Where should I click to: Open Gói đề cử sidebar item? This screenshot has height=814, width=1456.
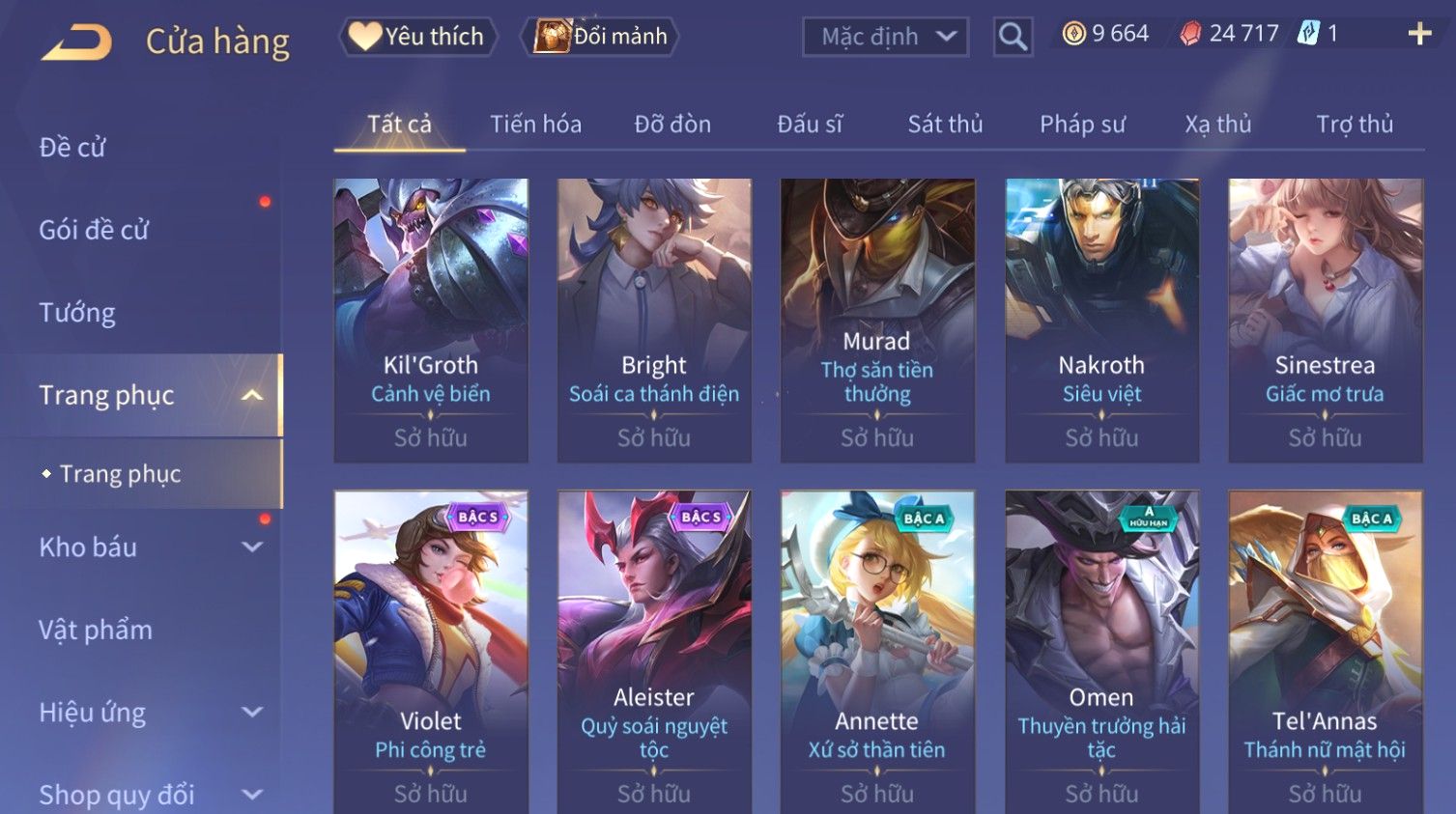(94, 230)
